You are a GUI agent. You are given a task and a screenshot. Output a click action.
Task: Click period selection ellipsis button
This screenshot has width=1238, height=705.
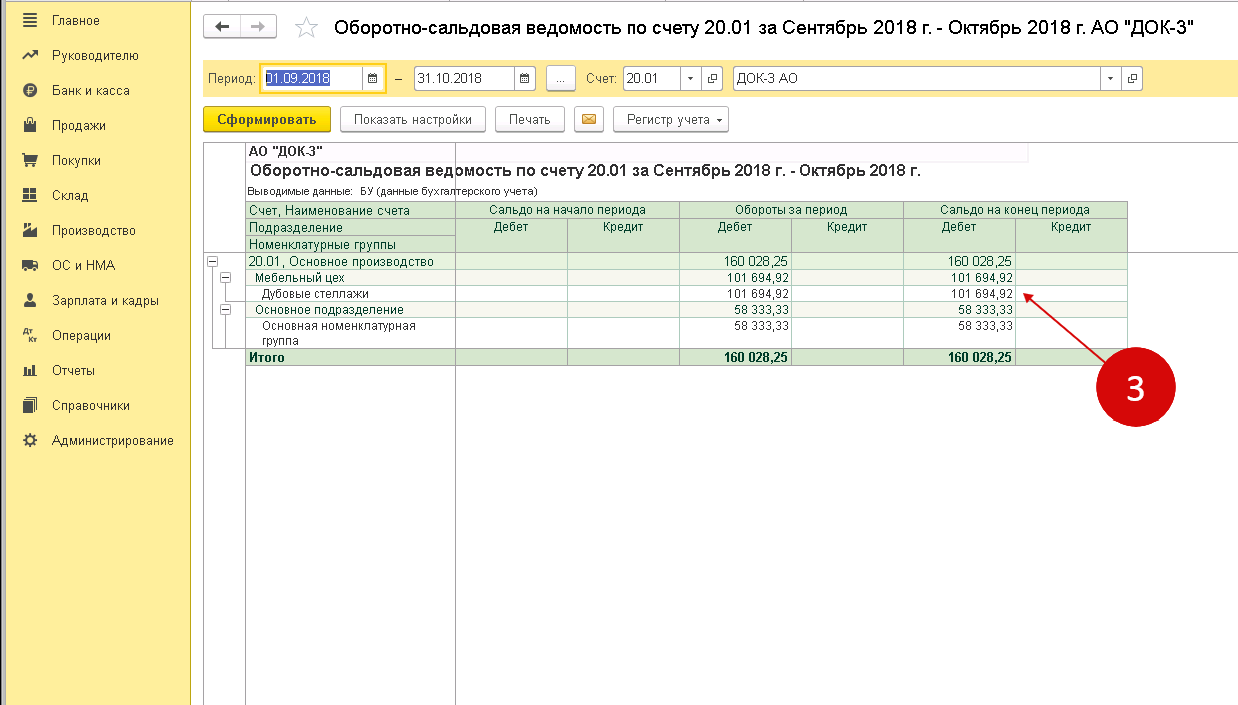click(561, 78)
